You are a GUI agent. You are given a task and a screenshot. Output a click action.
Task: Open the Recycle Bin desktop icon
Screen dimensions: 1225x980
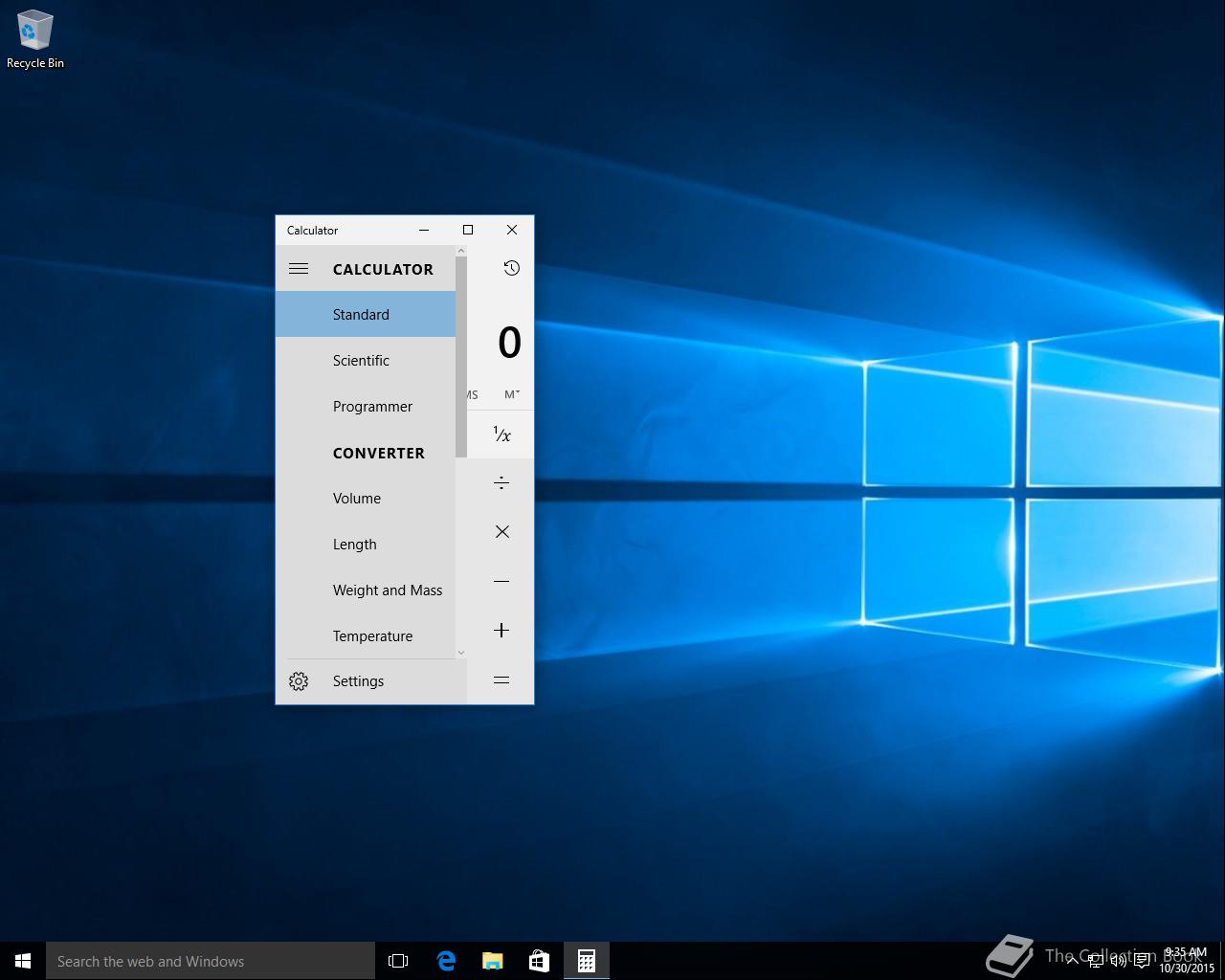tap(35, 39)
